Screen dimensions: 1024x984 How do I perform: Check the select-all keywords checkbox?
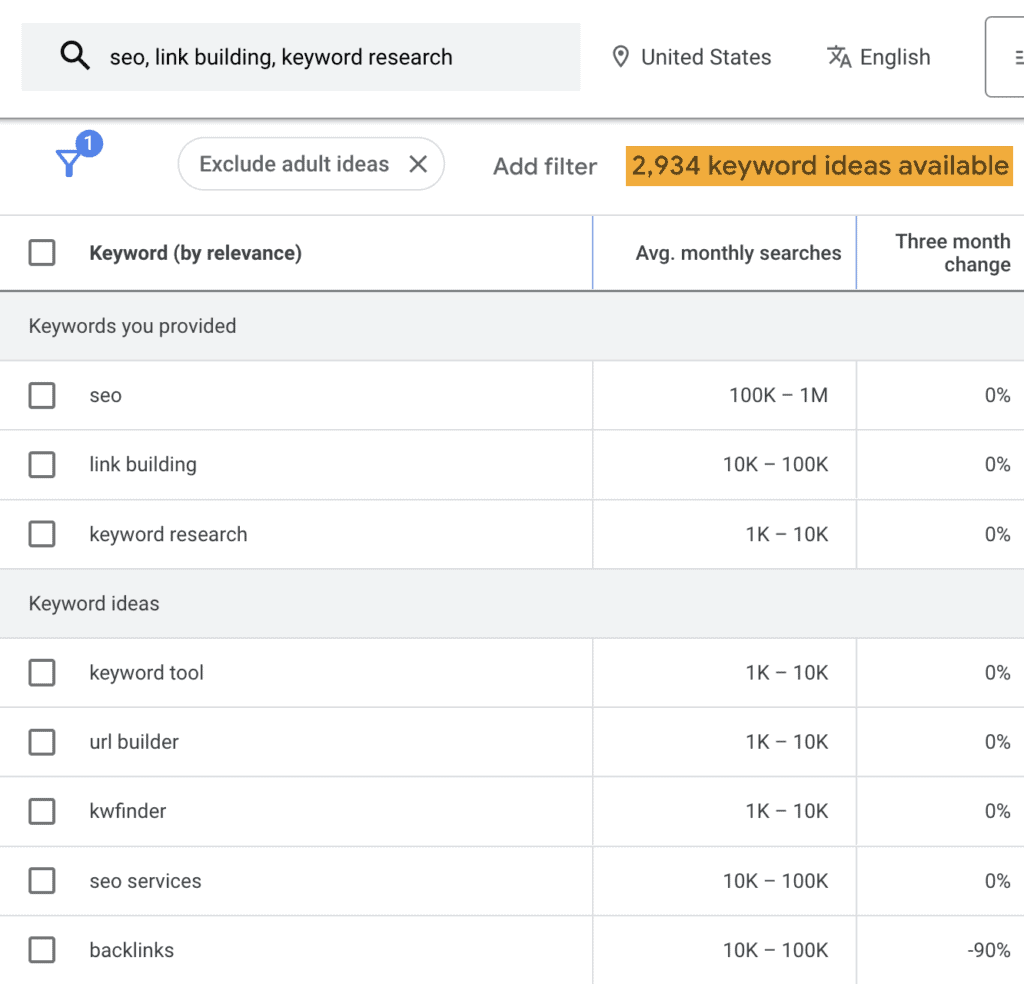[x=41, y=252]
